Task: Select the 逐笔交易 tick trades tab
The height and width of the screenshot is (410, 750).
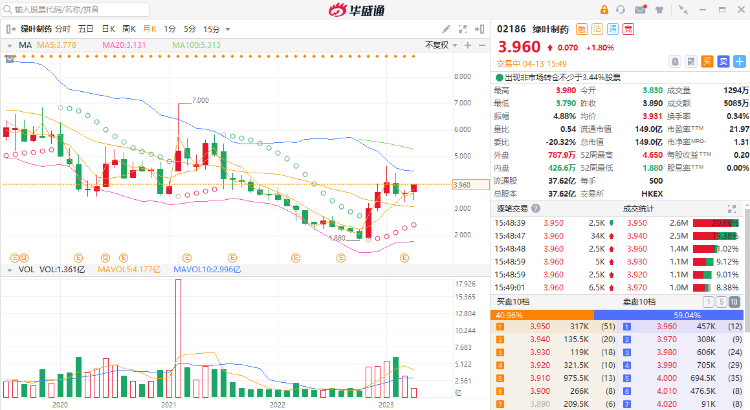Action: (511, 209)
